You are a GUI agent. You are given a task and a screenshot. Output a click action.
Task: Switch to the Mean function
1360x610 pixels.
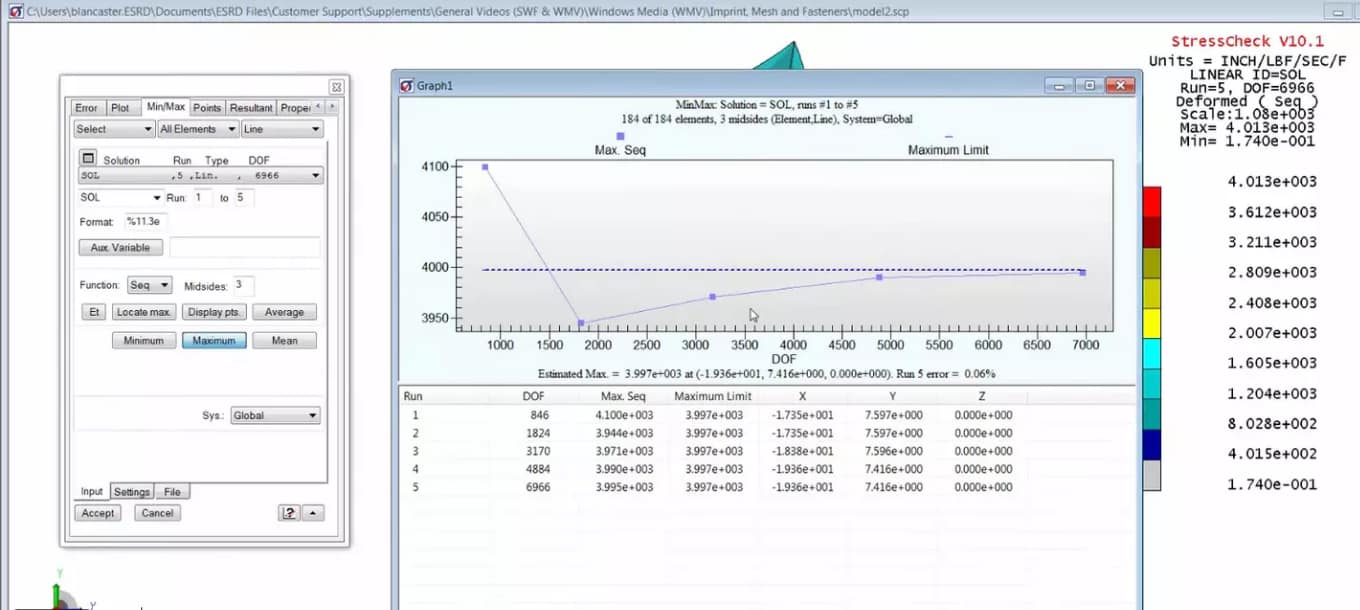(285, 340)
